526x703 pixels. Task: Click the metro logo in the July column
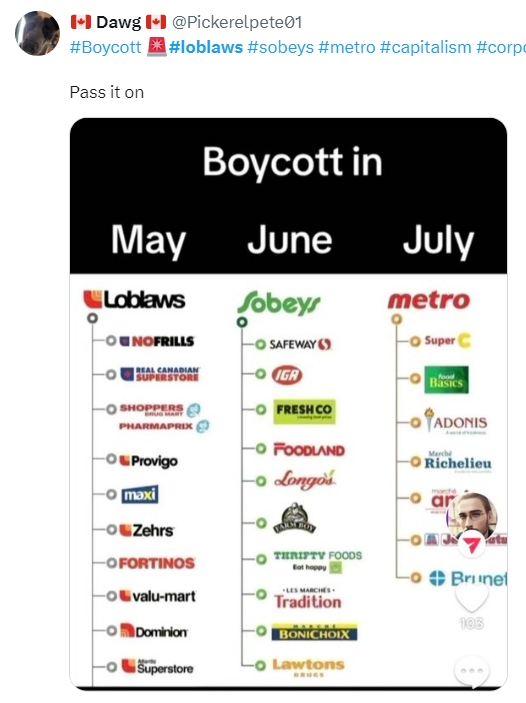point(429,300)
